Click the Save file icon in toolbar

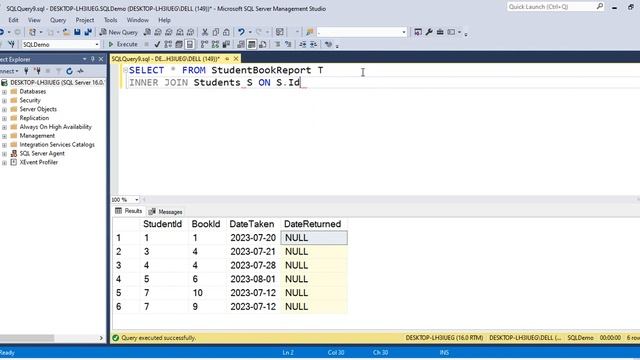tap(77, 32)
